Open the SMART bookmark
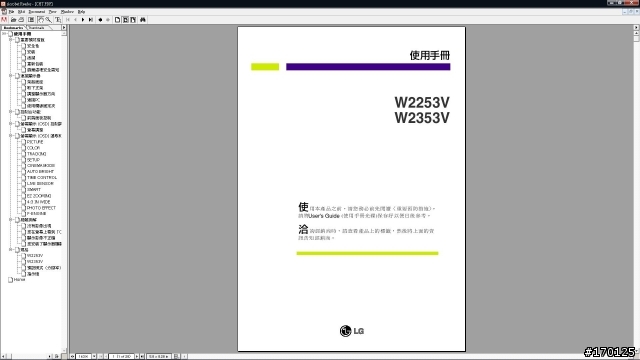This screenshot has height=360, width=640. (34, 190)
